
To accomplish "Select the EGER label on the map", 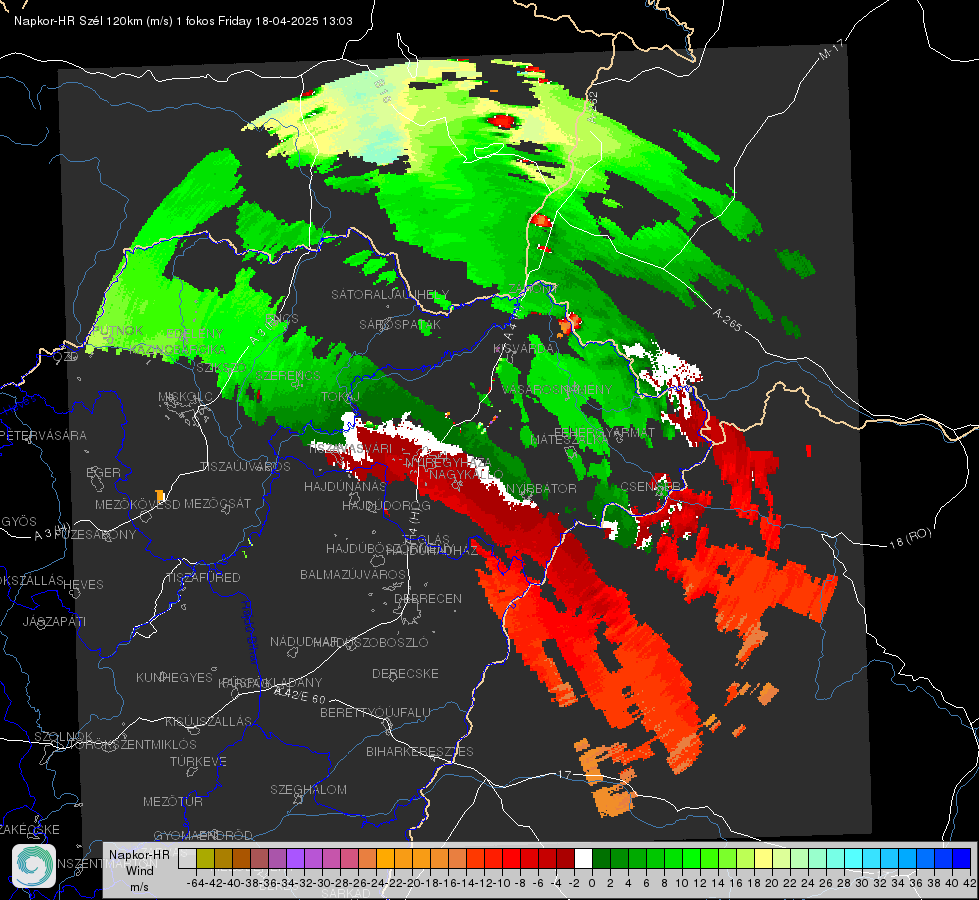I will tap(104, 472).
